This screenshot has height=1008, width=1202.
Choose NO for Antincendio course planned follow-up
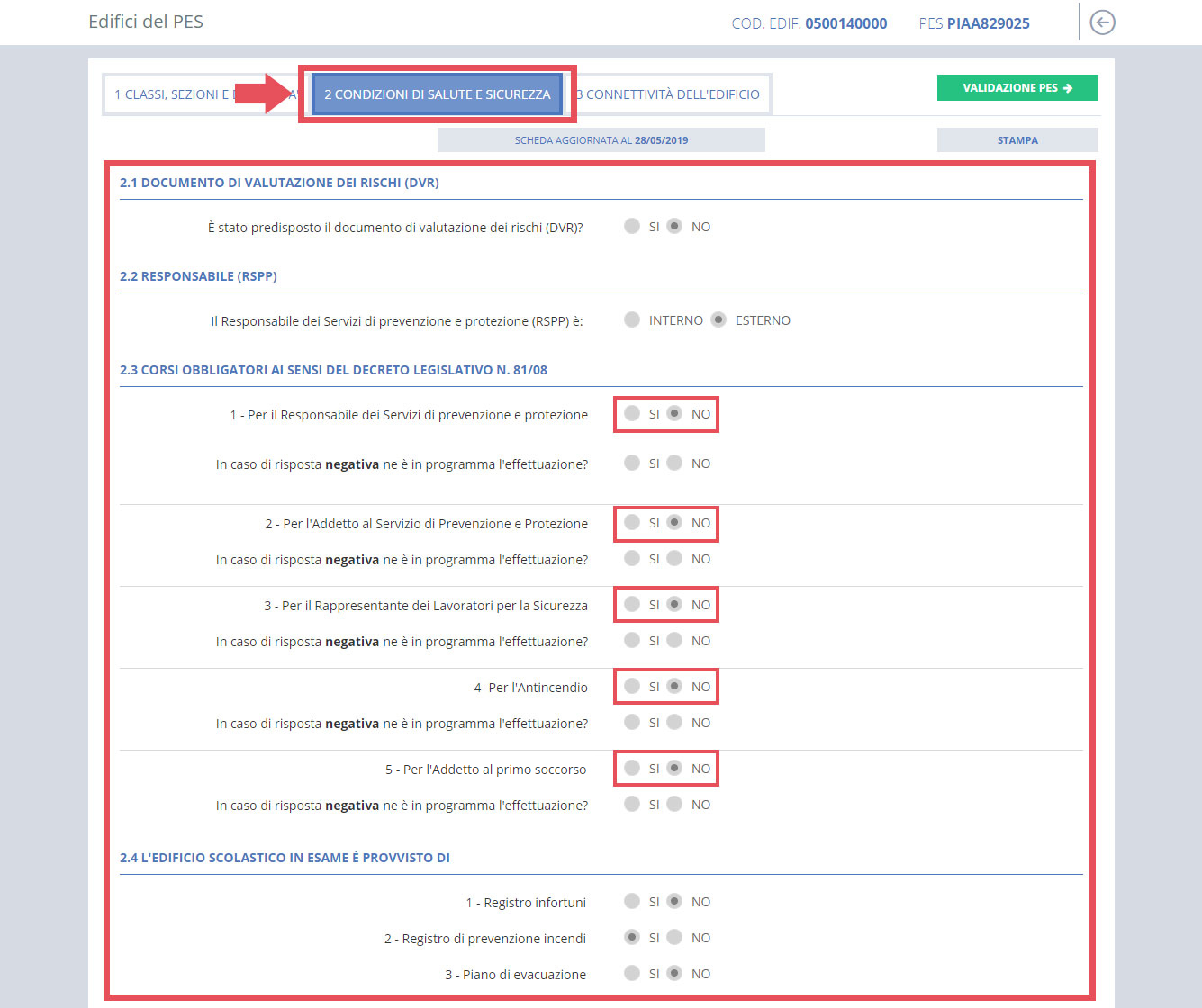coord(674,722)
